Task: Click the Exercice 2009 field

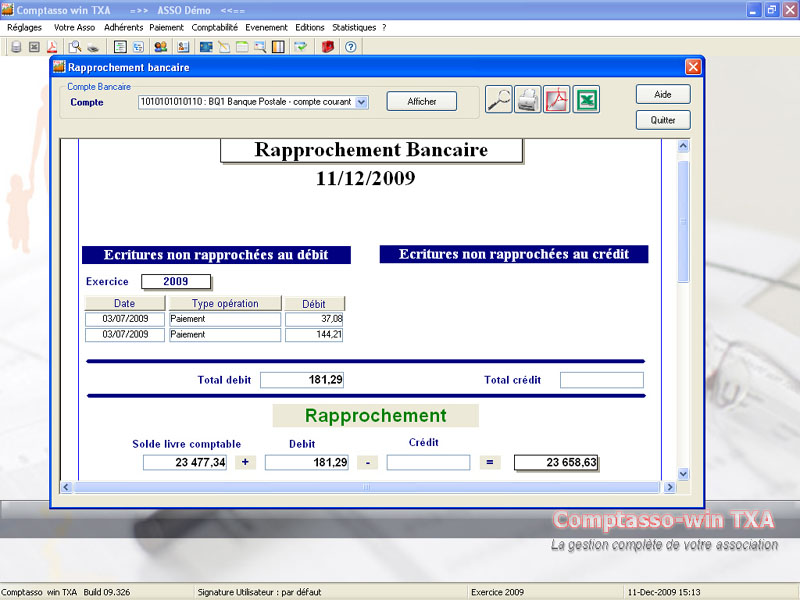Action: [177, 282]
